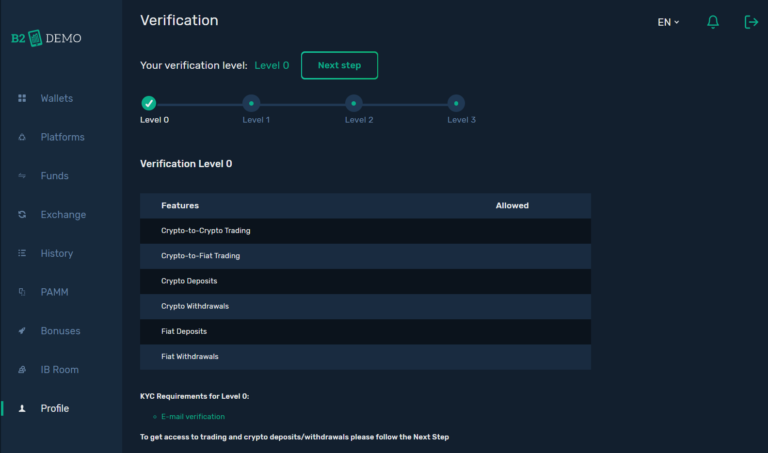Select the Level 3 progress marker

coord(456,103)
